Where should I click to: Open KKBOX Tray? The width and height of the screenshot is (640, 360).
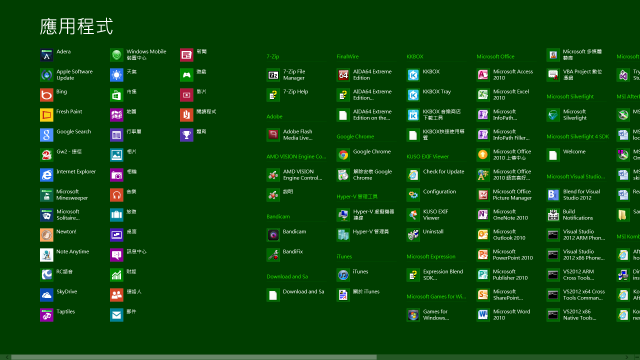point(413,95)
